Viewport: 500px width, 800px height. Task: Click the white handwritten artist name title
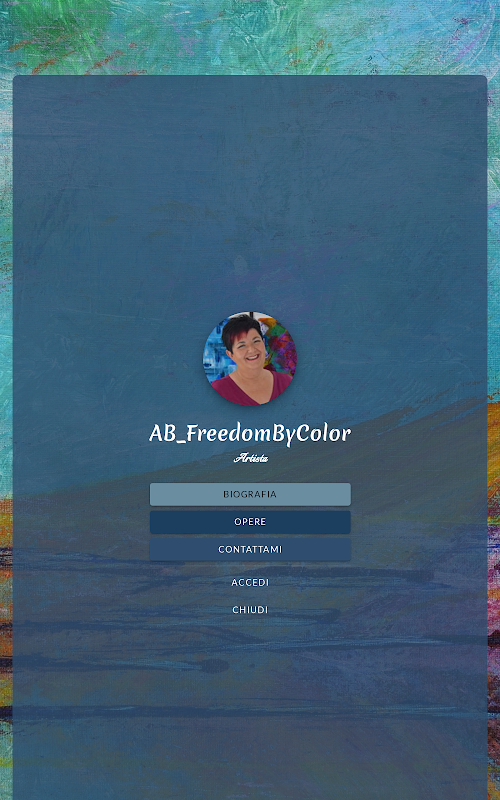[x=250, y=434]
